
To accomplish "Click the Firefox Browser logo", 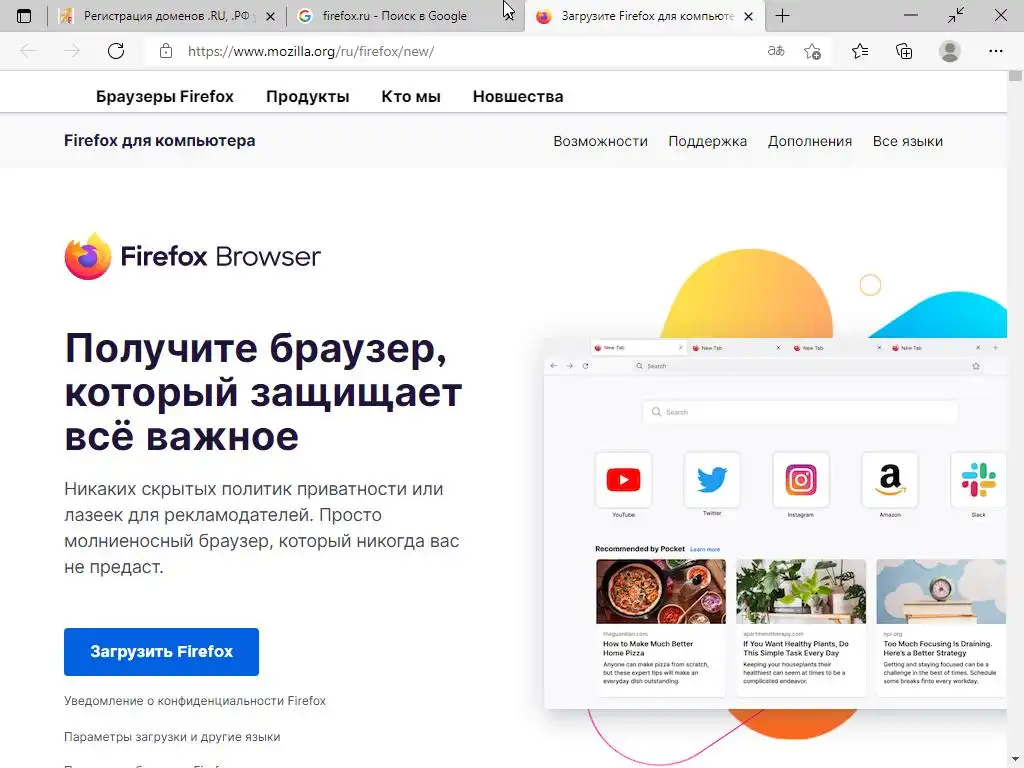I will pos(193,256).
